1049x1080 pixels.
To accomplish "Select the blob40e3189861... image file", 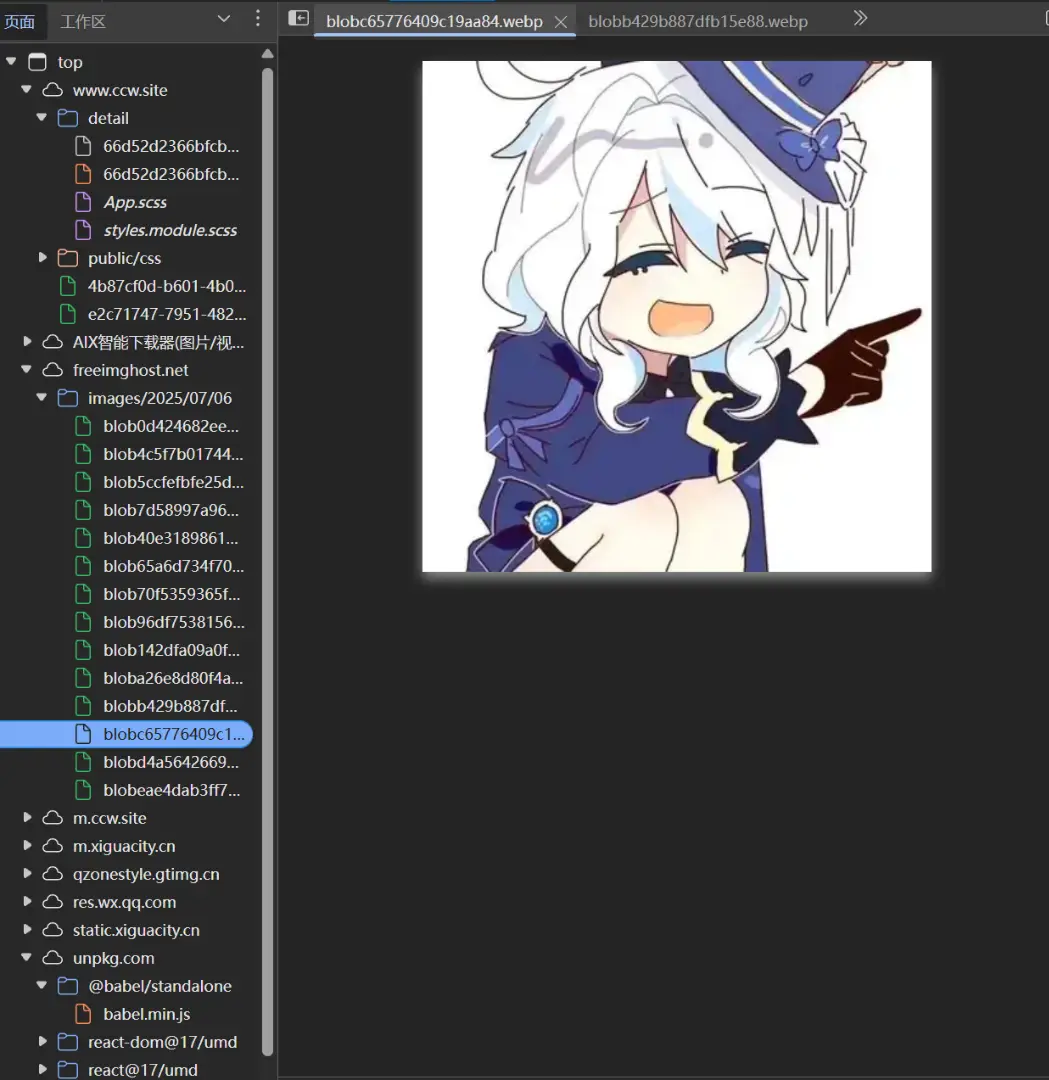I will pos(171,538).
